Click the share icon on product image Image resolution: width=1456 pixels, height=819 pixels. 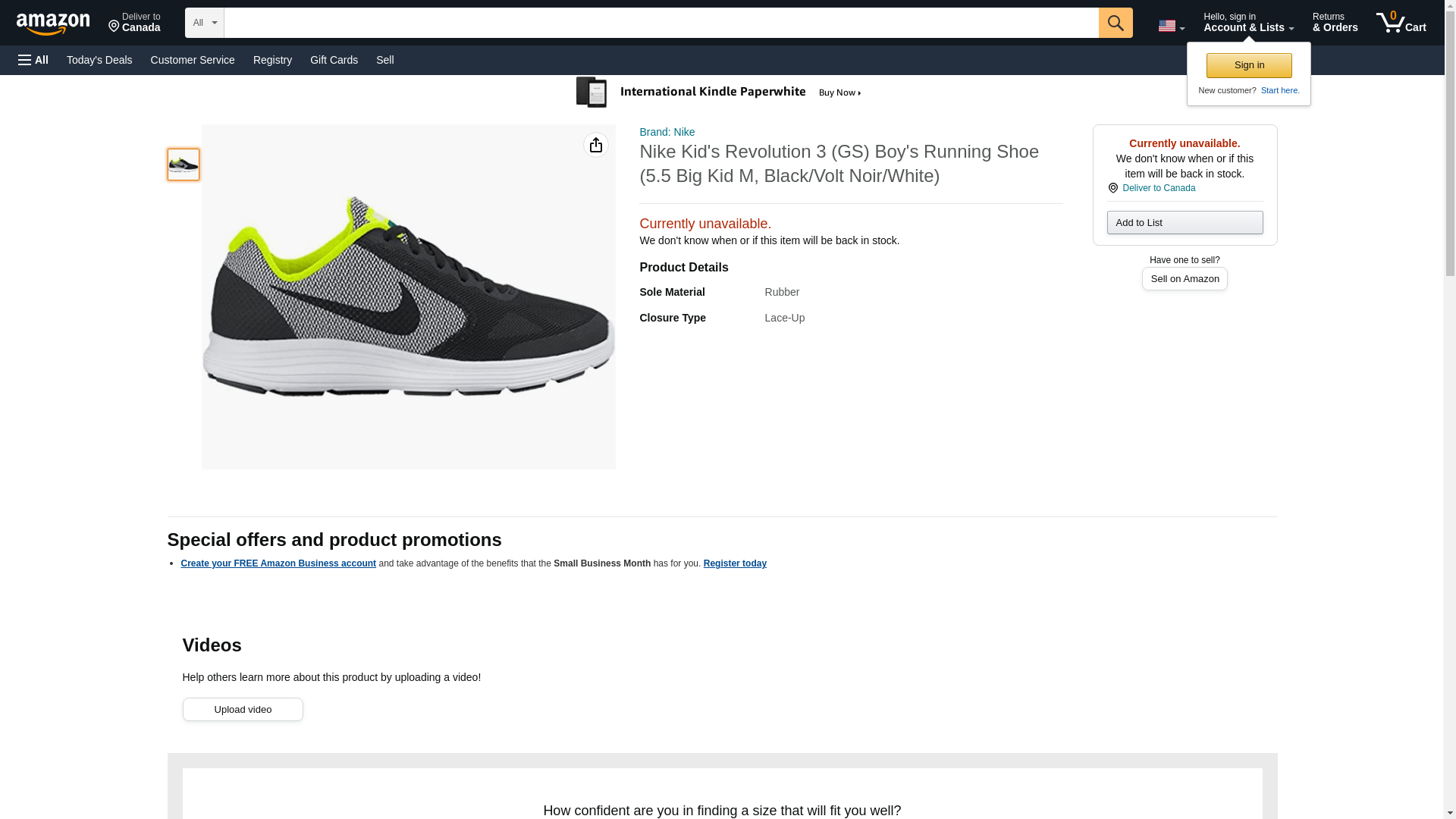[x=595, y=145]
